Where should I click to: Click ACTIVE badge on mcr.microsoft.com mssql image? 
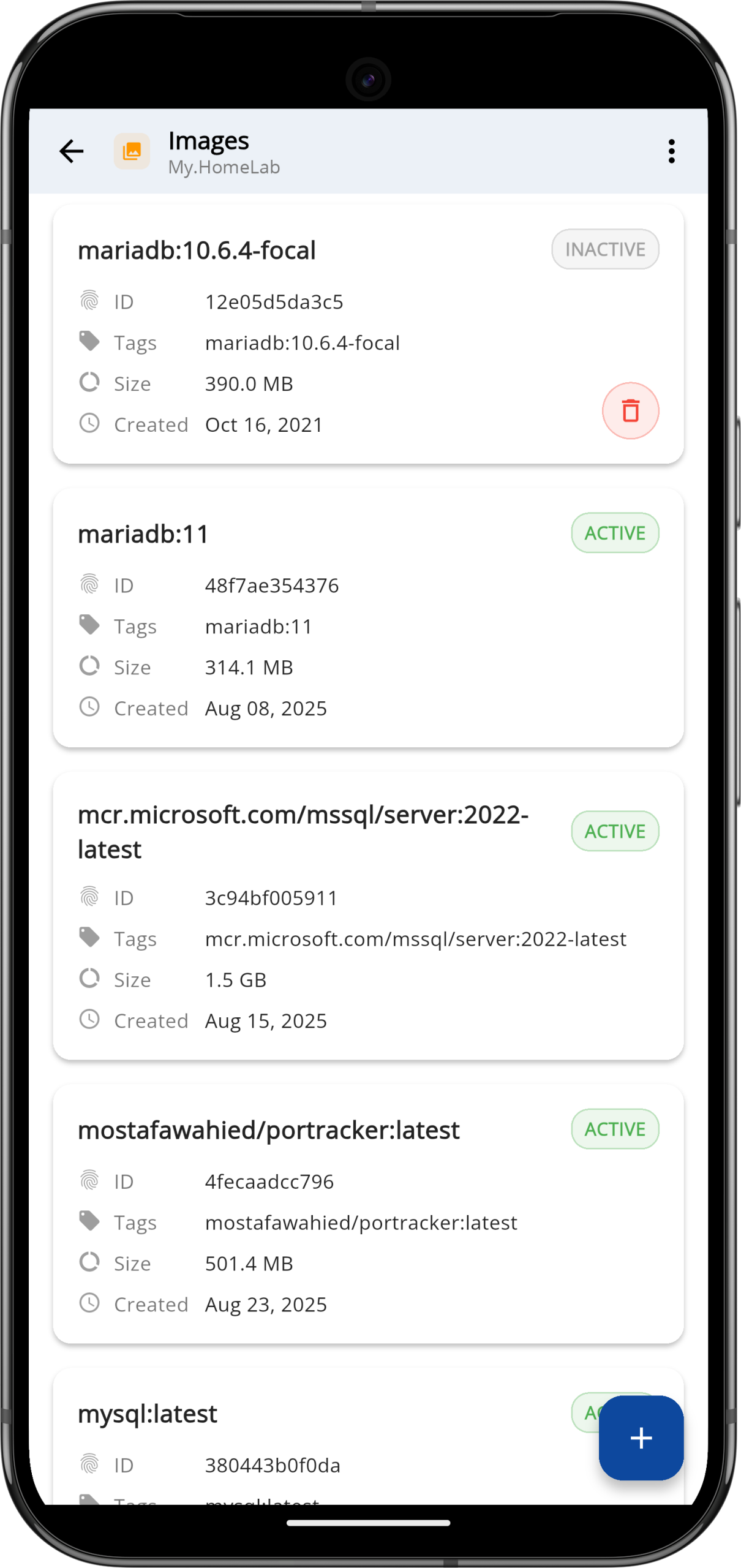click(614, 831)
